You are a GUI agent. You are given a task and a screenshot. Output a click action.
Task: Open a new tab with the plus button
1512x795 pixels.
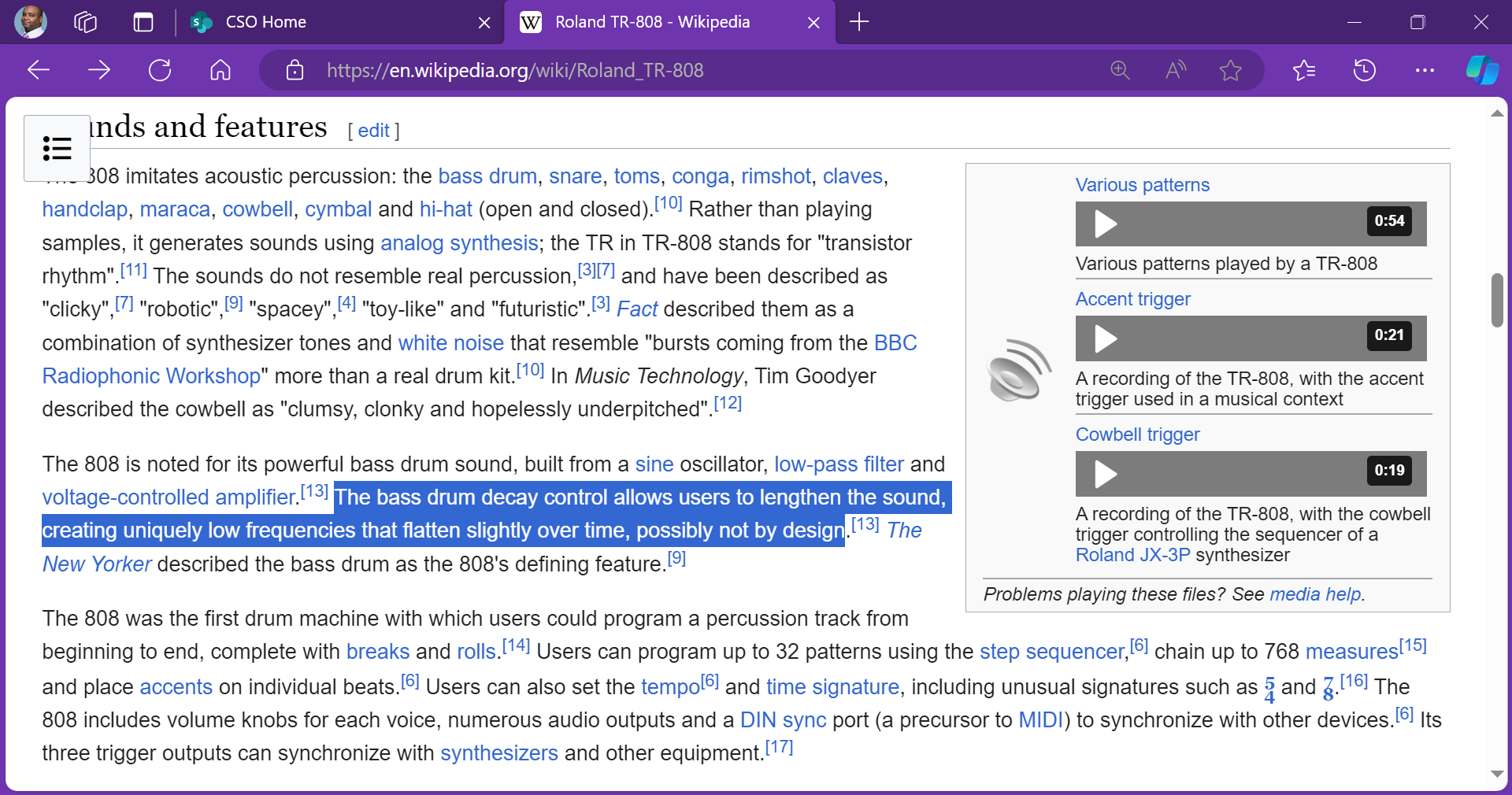tap(859, 22)
